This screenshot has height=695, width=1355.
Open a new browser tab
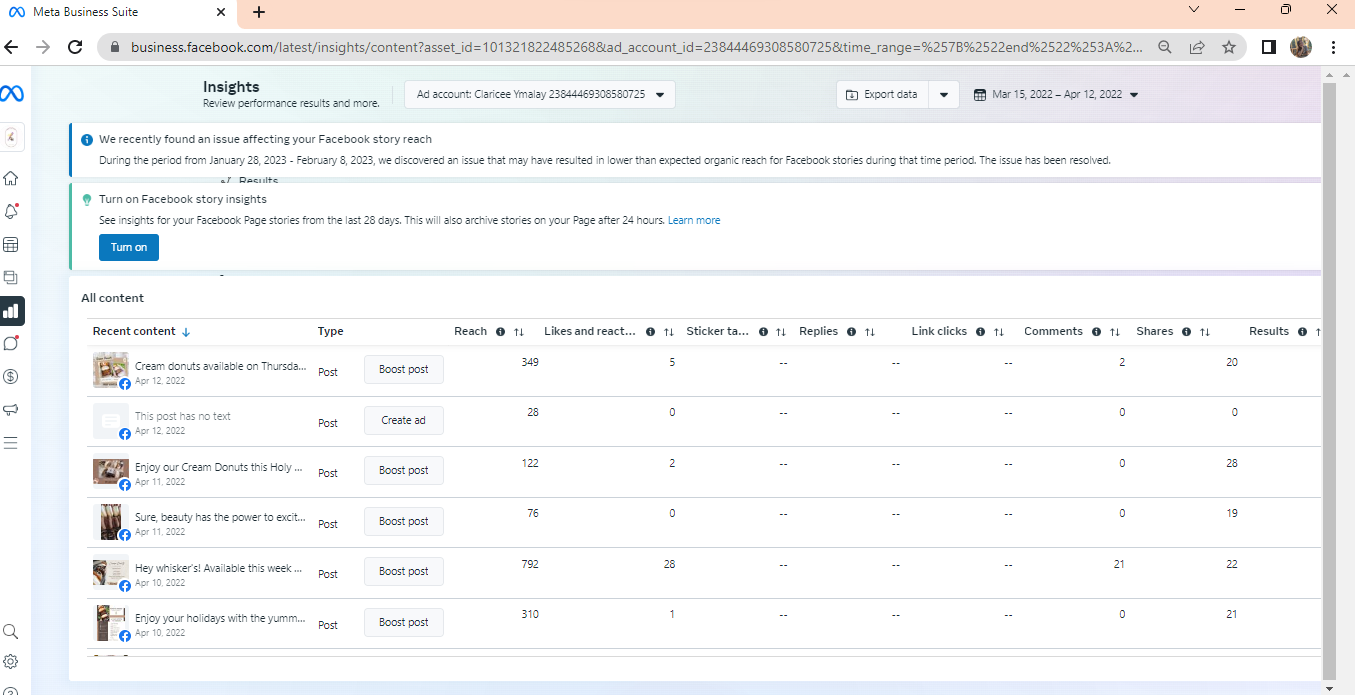point(259,12)
